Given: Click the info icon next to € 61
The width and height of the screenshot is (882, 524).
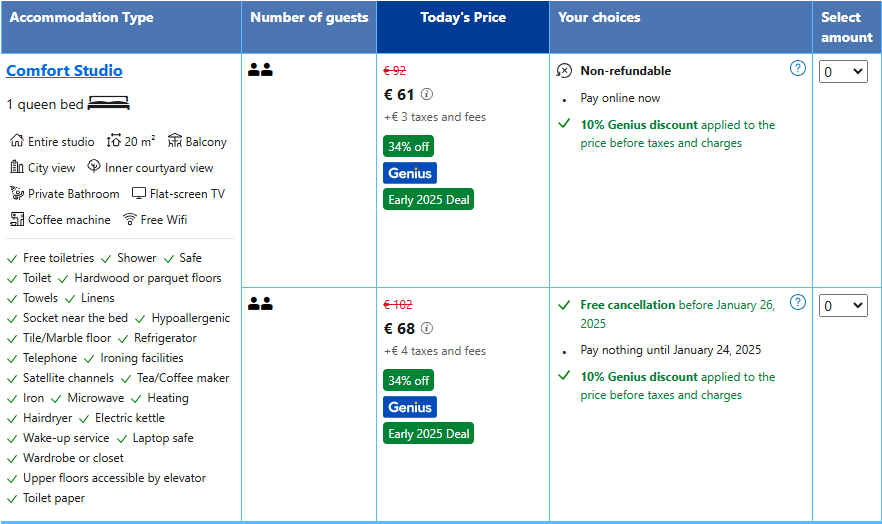Looking at the screenshot, I should 427,94.
